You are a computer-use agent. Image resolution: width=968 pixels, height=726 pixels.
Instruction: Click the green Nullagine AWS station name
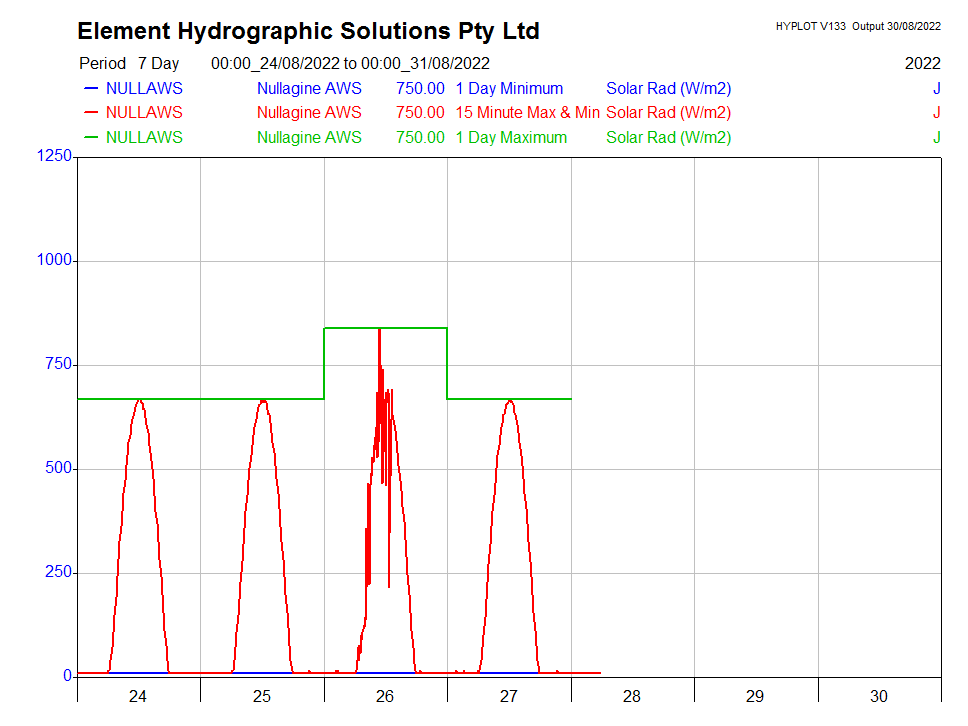(309, 138)
